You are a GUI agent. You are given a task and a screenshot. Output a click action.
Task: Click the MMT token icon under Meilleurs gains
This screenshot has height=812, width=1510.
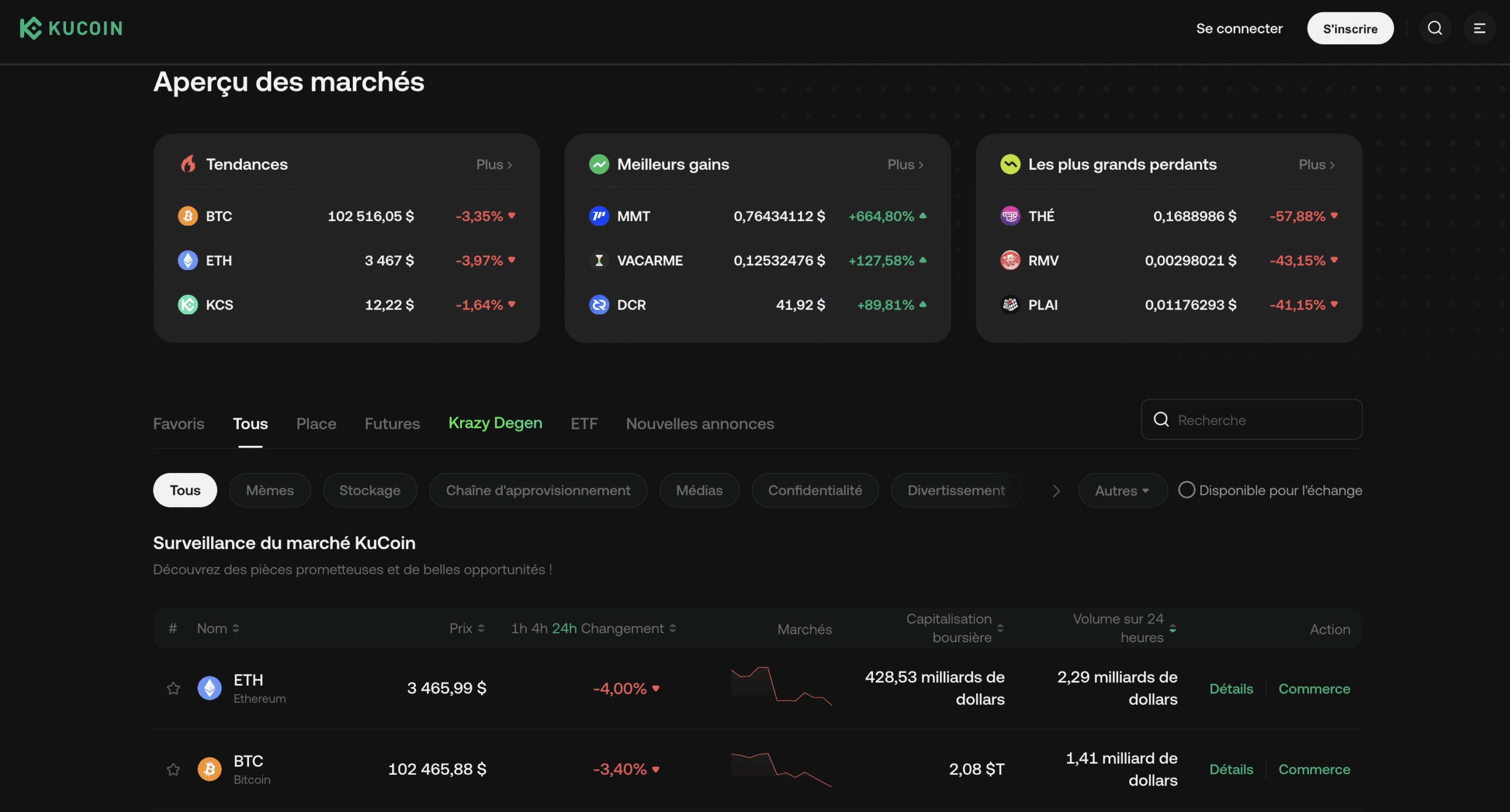tap(599, 216)
